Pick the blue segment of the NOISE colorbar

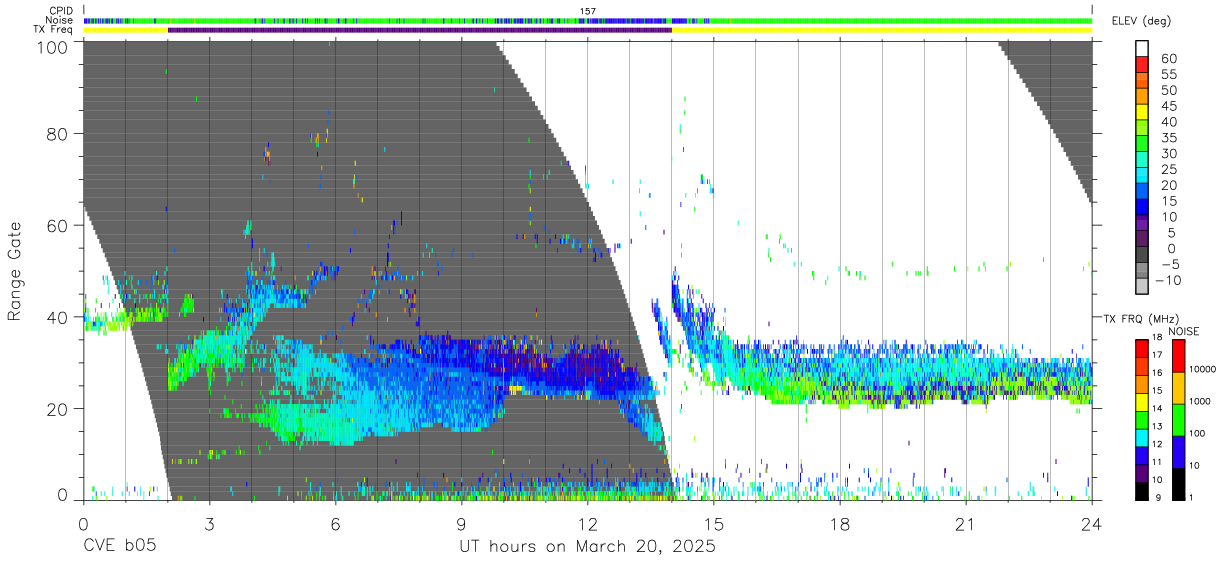1178,452
